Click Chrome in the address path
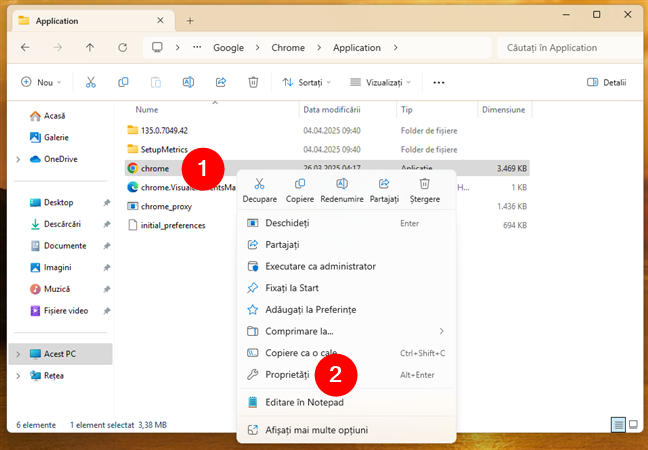This screenshot has height=450, width=648. click(288, 48)
